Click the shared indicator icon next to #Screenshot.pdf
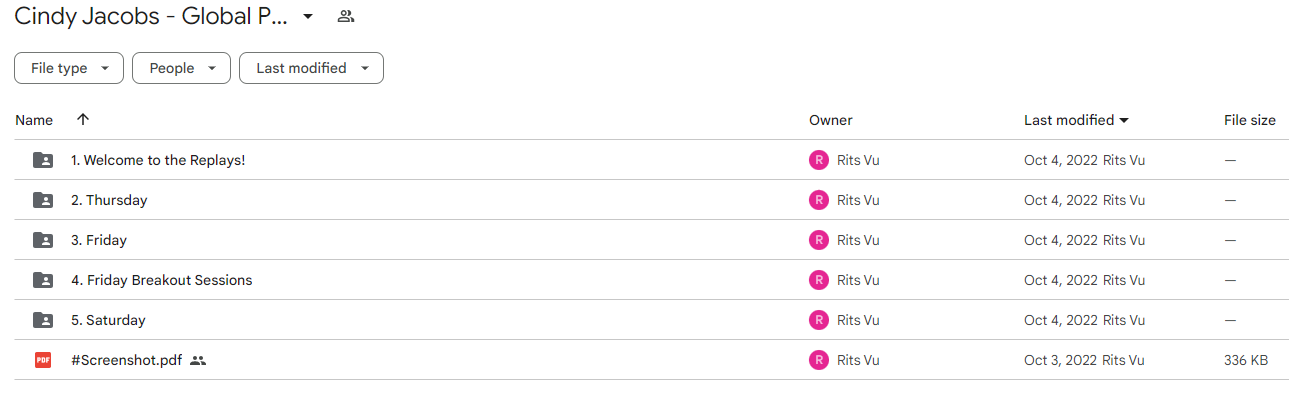1289x412 pixels. pos(198,360)
